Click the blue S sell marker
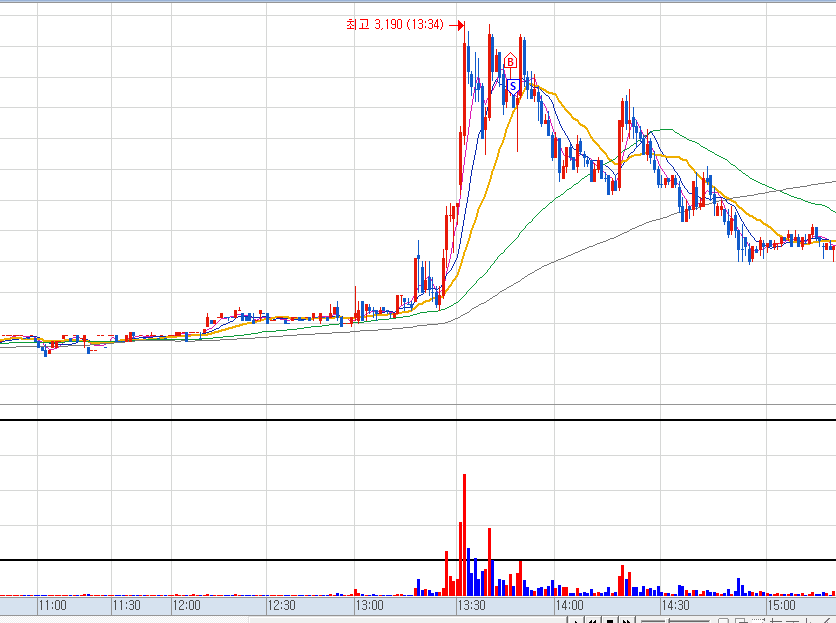Screen dimensions: 836x623 [x=513, y=86]
